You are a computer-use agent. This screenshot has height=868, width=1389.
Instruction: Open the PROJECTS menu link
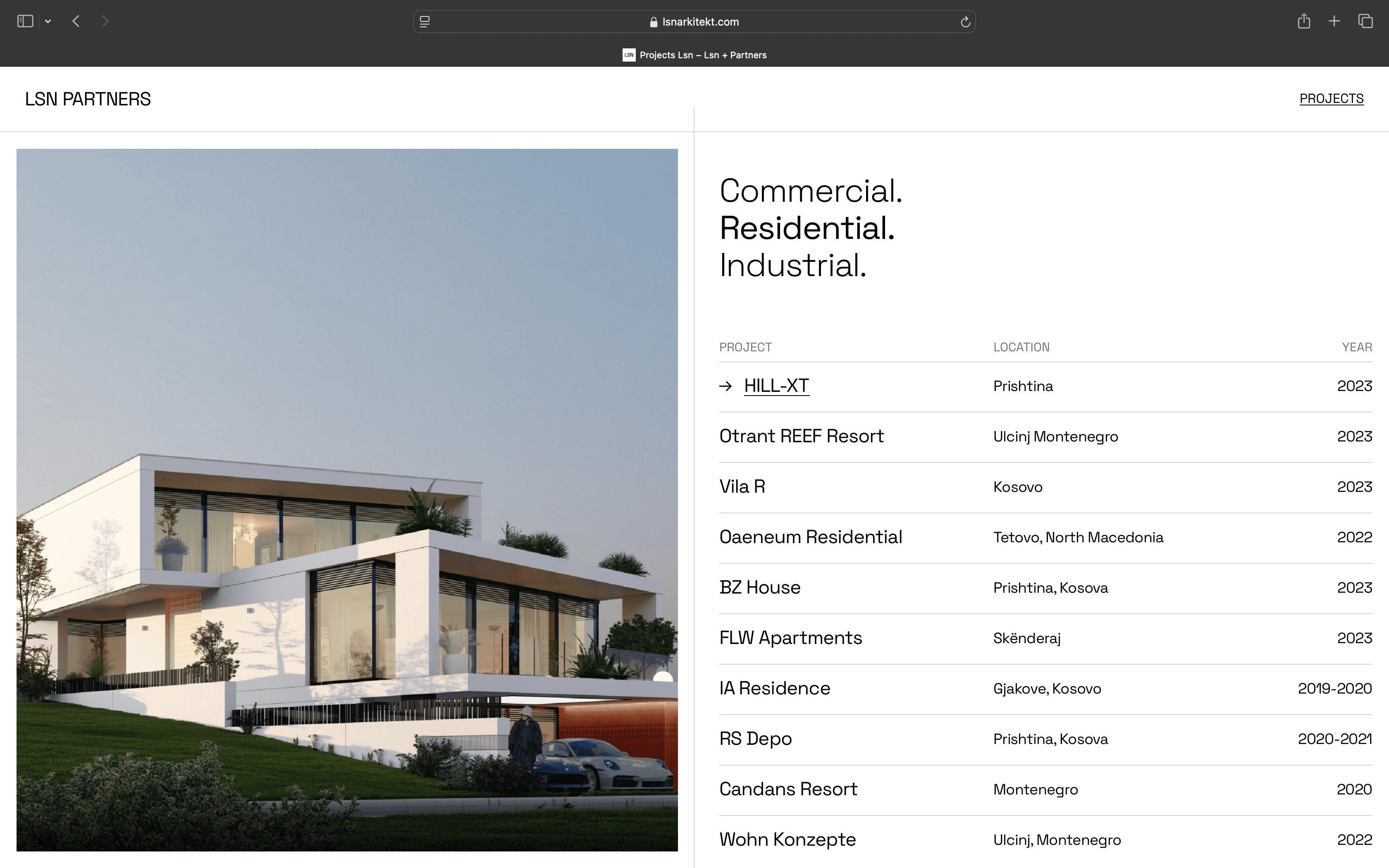click(x=1331, y=99)
